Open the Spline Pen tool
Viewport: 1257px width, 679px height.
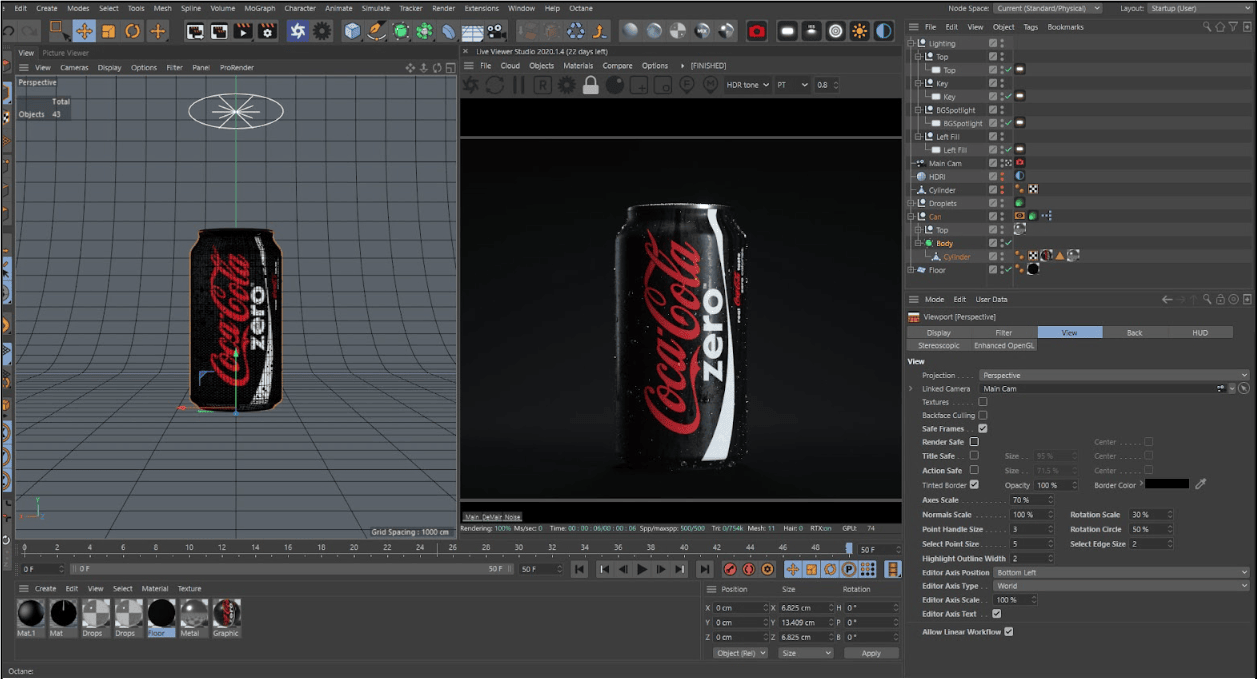pyautogui.click(x=376, y=31)
